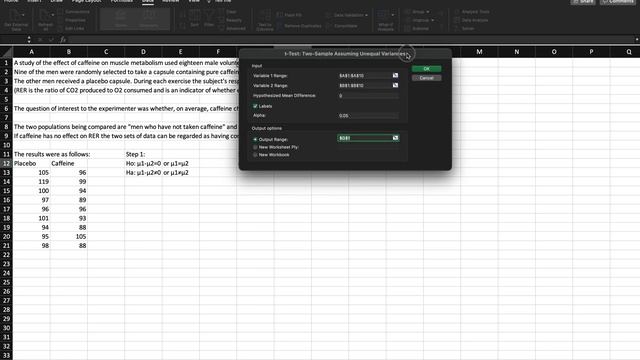Expand the formula bar arrow at right
640x360 pixels.
(637, 40)
